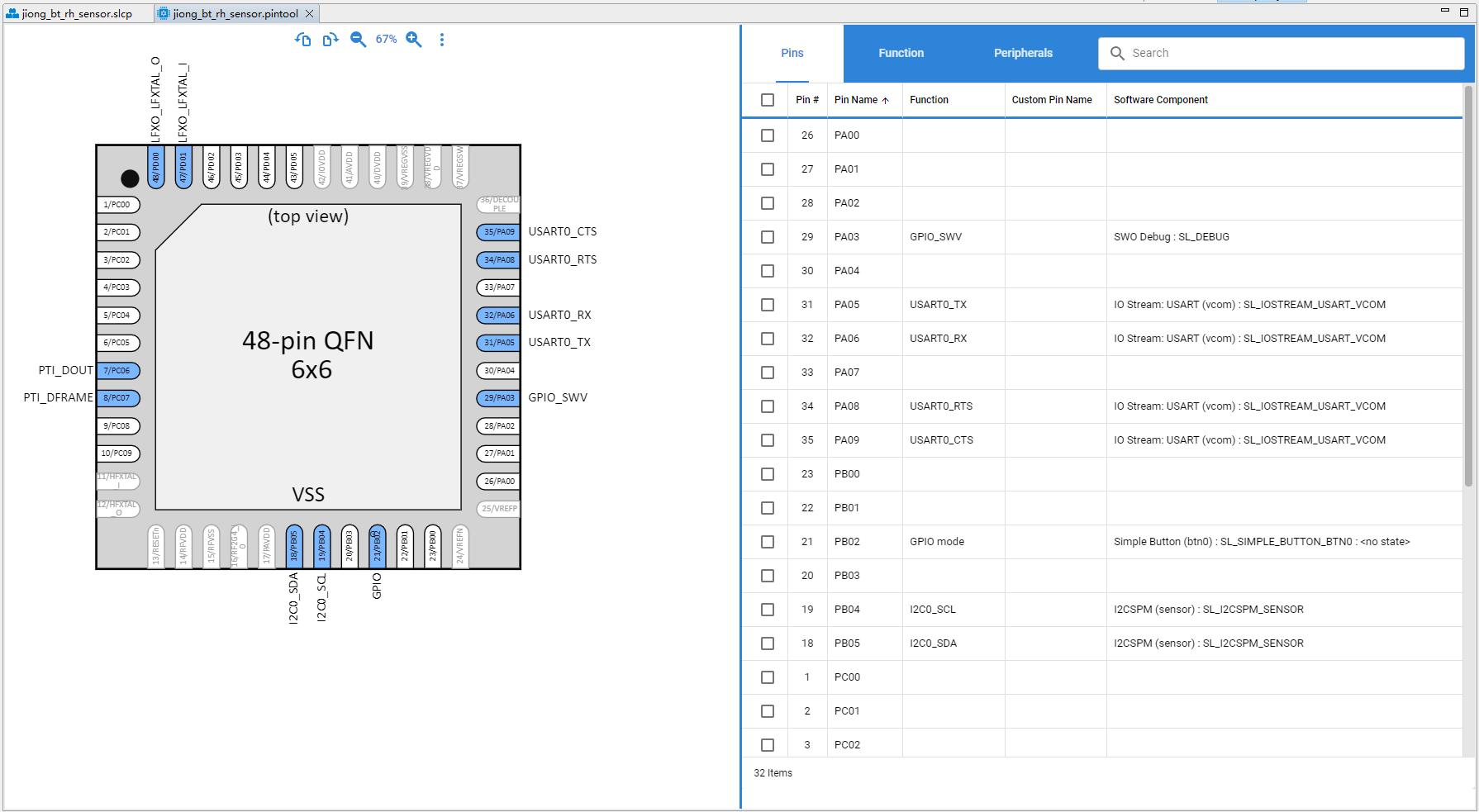1479x812 pixels.
Task: Click the PTI_DOUT pin label
Action: [66, 371]
